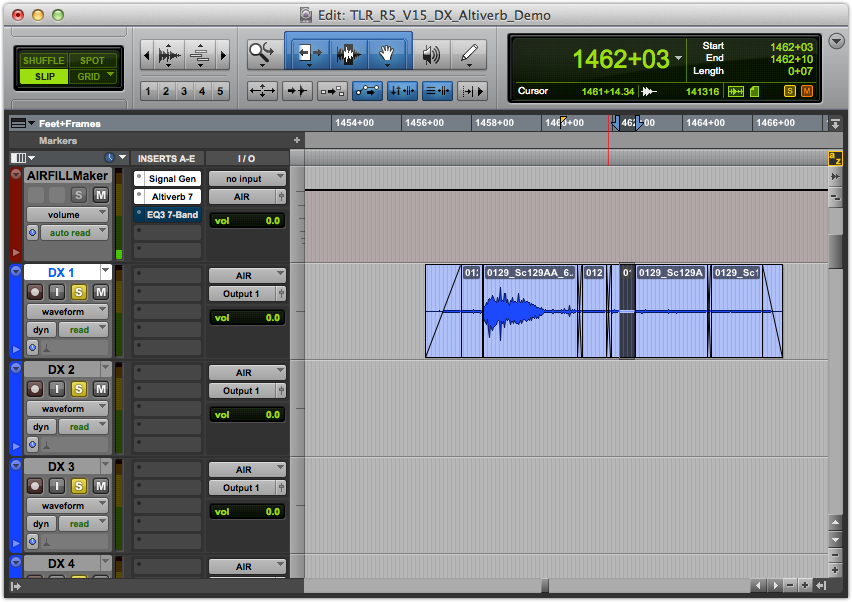Viewport: 852px width, 602px height.
Task: Open DX 1 automation mode read dropdown
Action: tap(84, 330)
